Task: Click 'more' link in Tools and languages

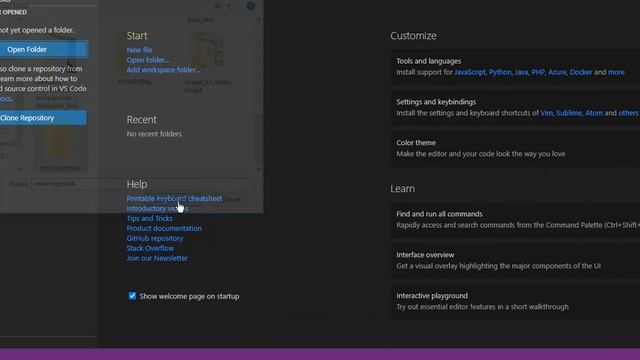Action: click(x=616, y=72)
